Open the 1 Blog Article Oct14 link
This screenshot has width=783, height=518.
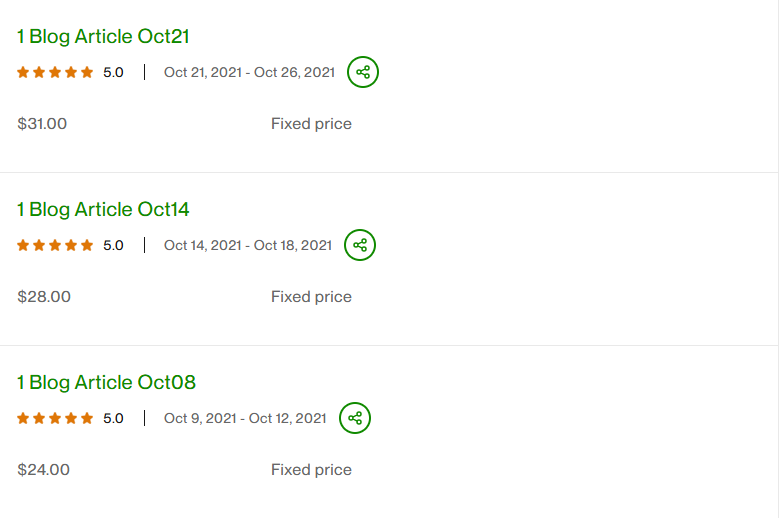pos(103,210)
